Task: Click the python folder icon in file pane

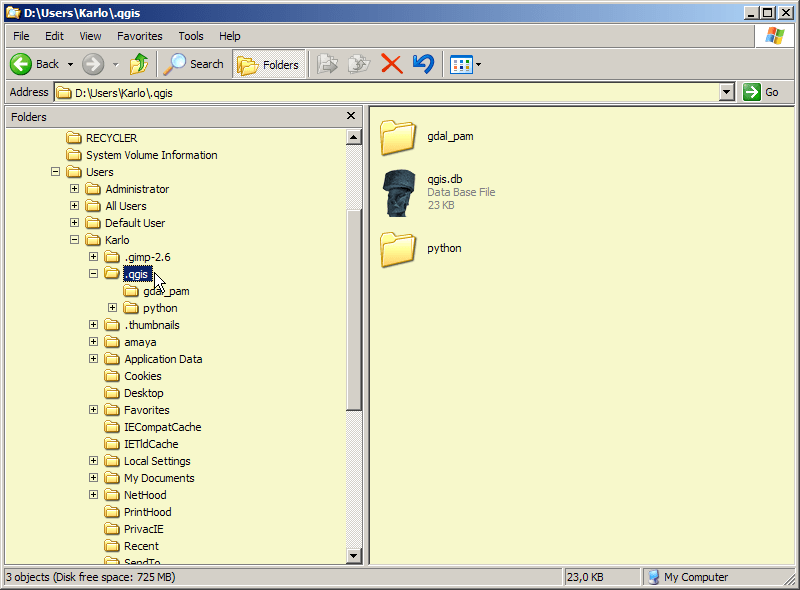Action: tap(398, 249)
